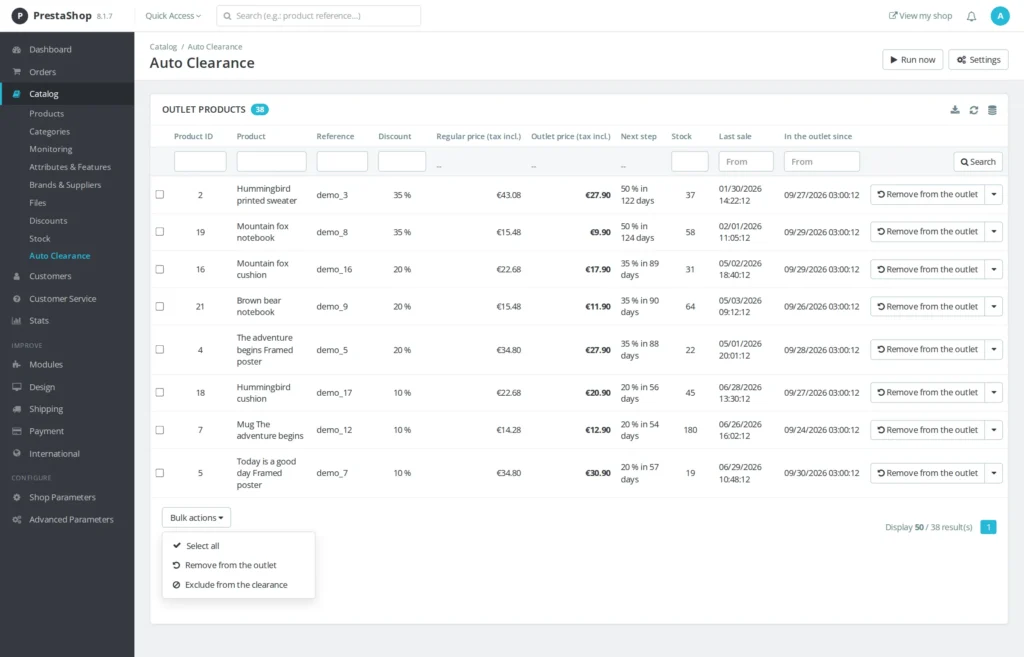Check the Hummingbird cushion row
The image size is (1024, 657).
(x=160, y=393)
